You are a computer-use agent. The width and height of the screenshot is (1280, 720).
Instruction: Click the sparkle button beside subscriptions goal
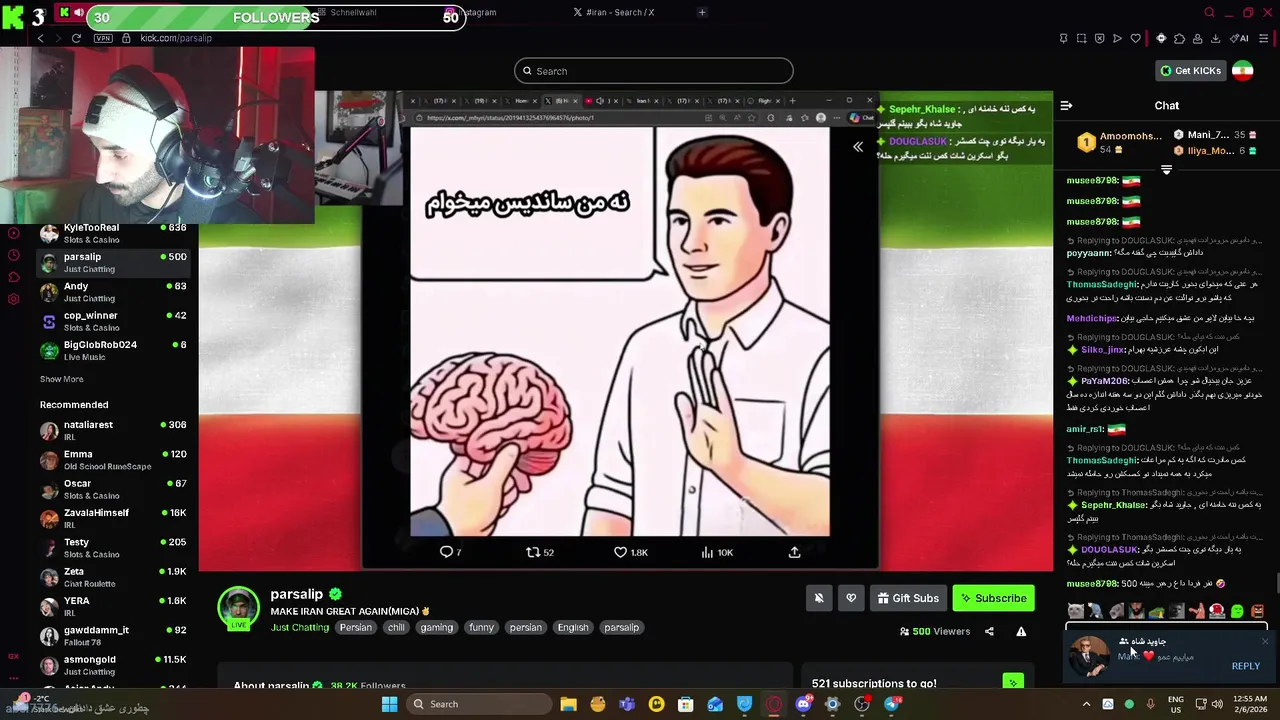tap(1013, 683)
